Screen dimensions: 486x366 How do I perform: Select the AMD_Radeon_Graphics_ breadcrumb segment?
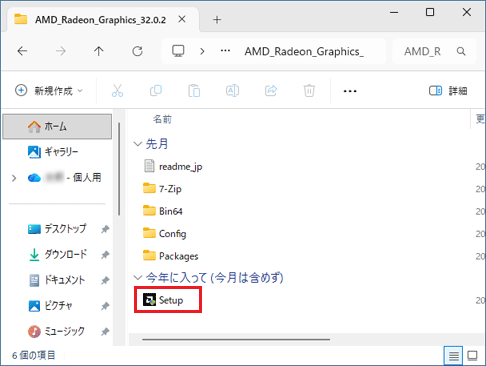coord(304,52)
